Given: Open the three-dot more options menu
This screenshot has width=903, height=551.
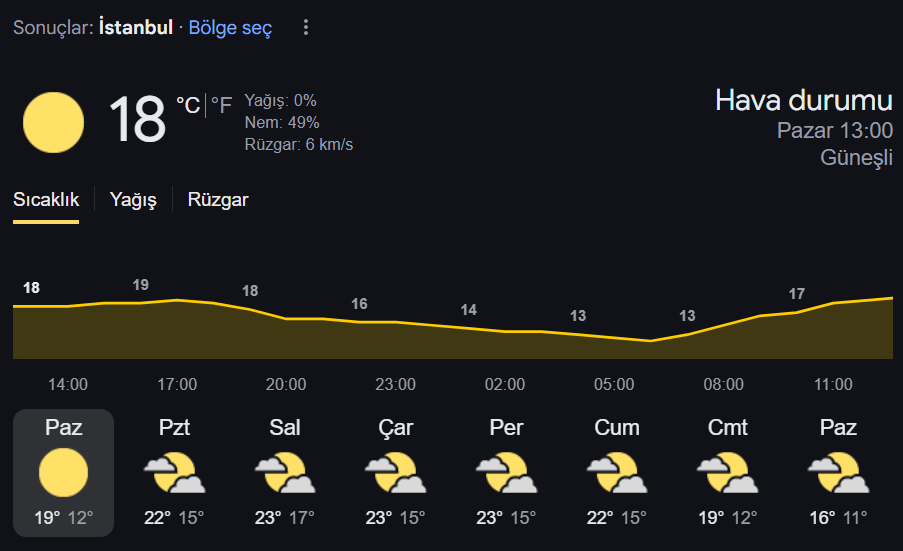Looking at the screenshot, I should (306, 27).
